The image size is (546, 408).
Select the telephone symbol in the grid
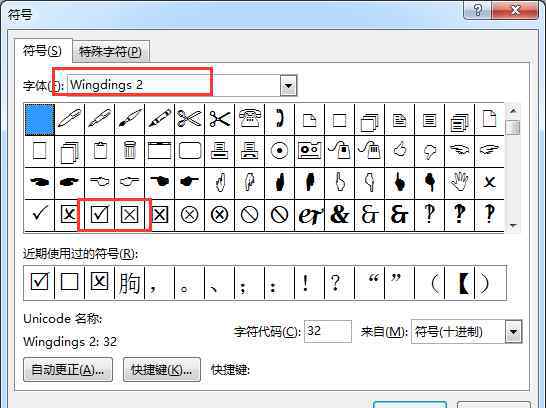tap(250, 119)
